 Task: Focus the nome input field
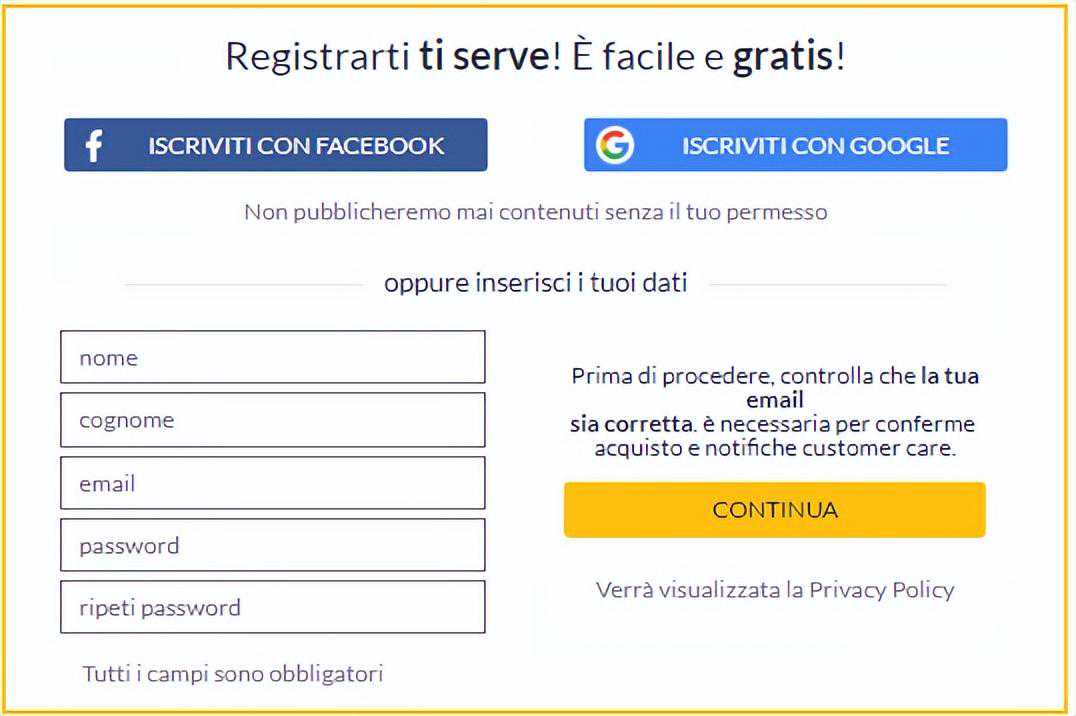point(272,357)
